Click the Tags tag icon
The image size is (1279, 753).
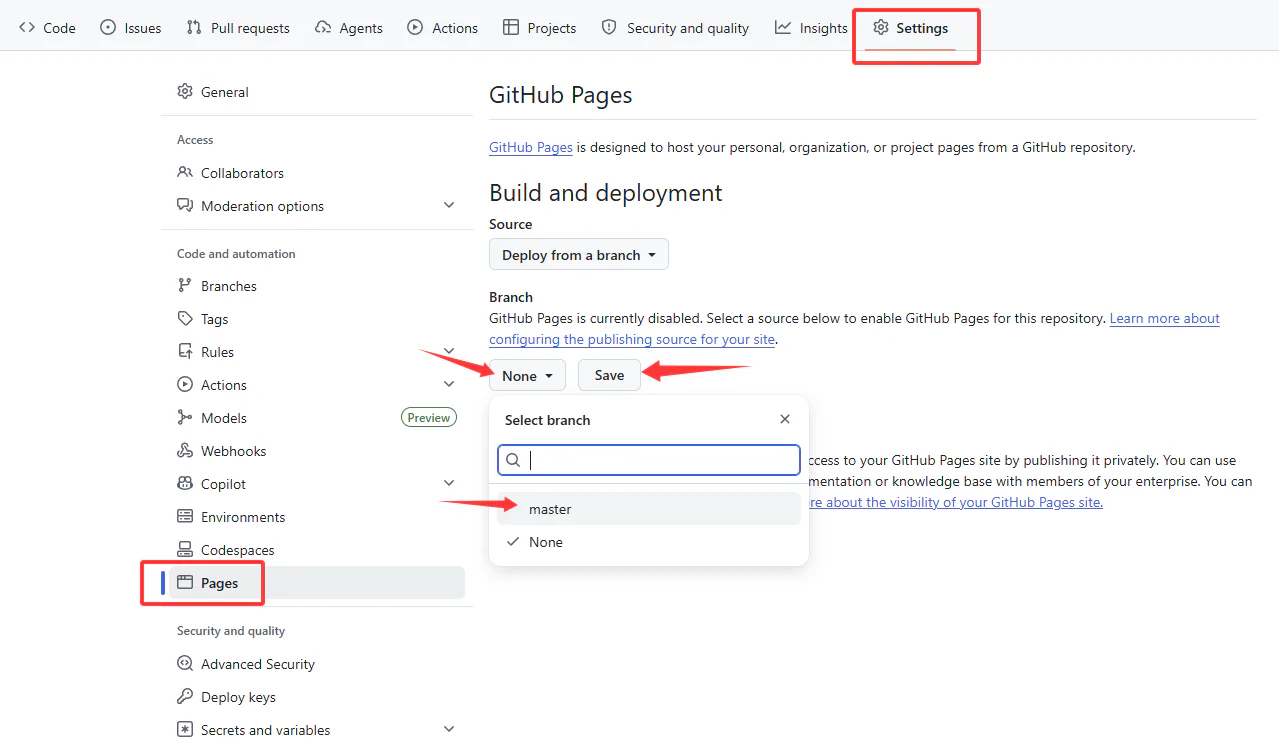(x=185, y=319)
